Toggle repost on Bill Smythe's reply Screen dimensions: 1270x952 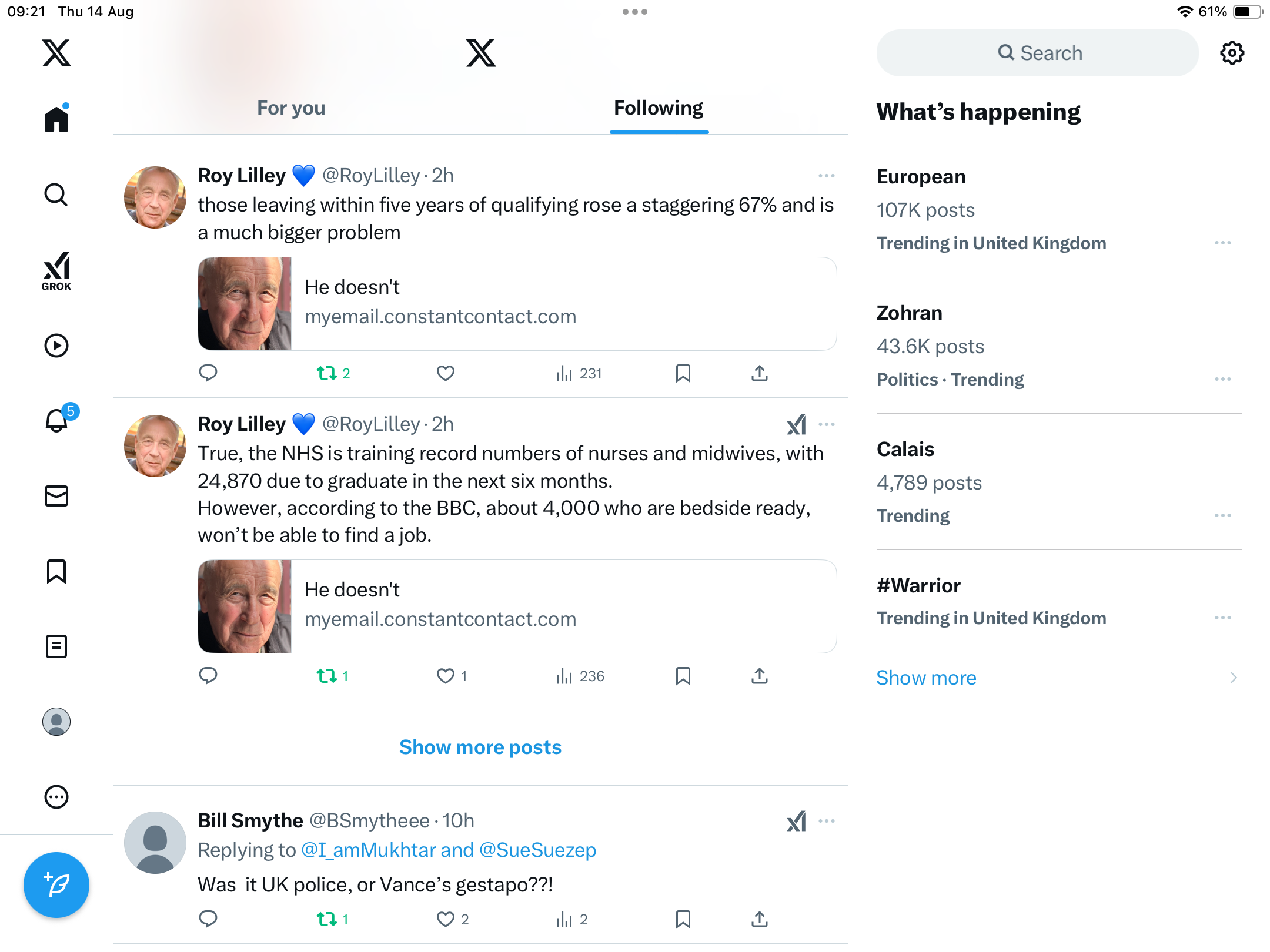pos(327,919)
